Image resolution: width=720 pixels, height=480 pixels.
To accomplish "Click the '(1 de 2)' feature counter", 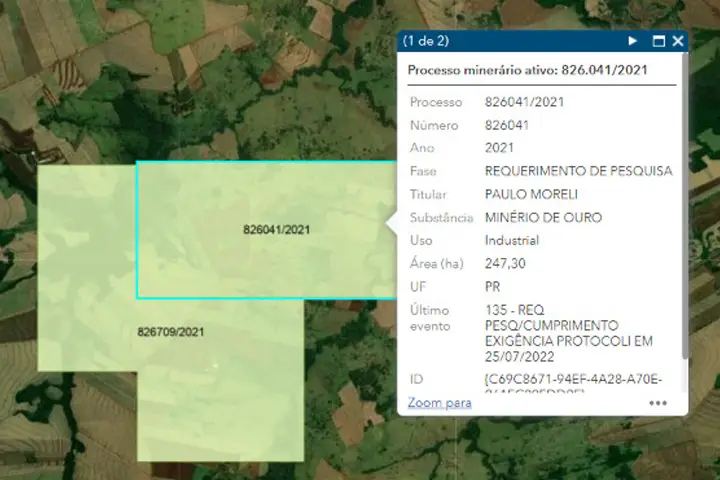I will [x=425, y=41].
